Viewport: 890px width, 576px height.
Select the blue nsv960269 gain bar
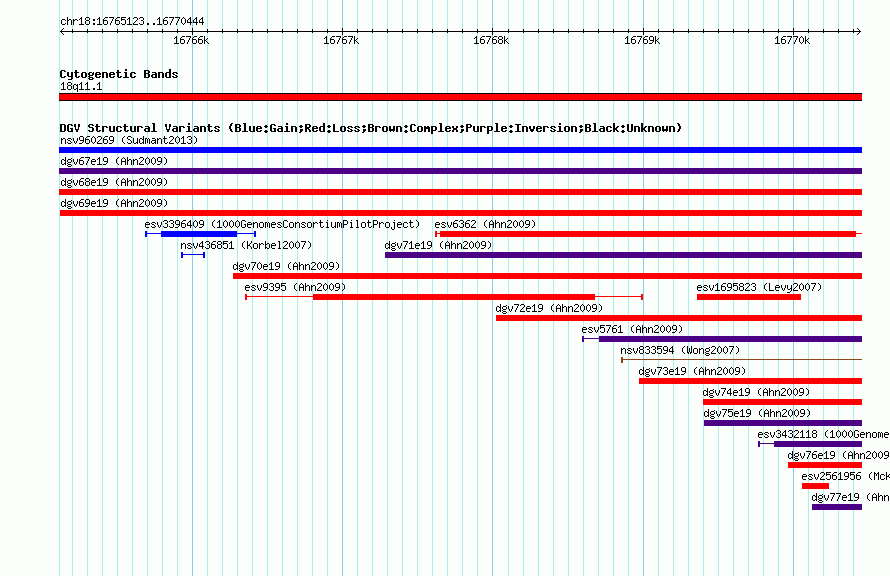(460, 150)
